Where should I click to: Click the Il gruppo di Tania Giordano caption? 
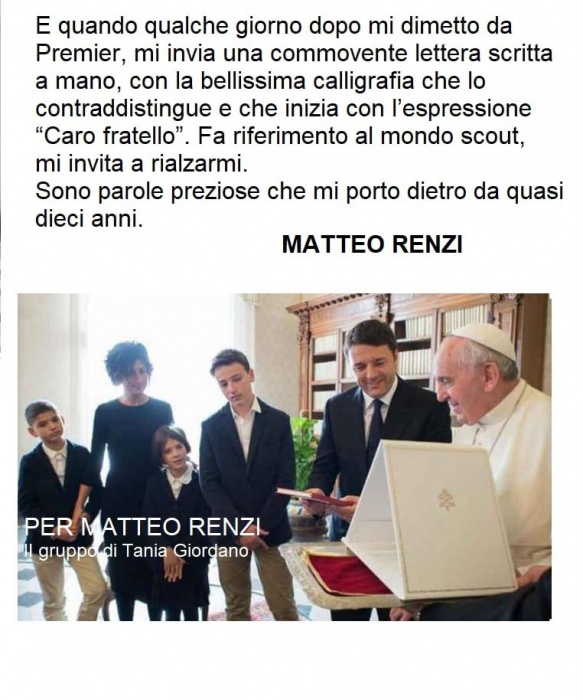coord(136,551)
